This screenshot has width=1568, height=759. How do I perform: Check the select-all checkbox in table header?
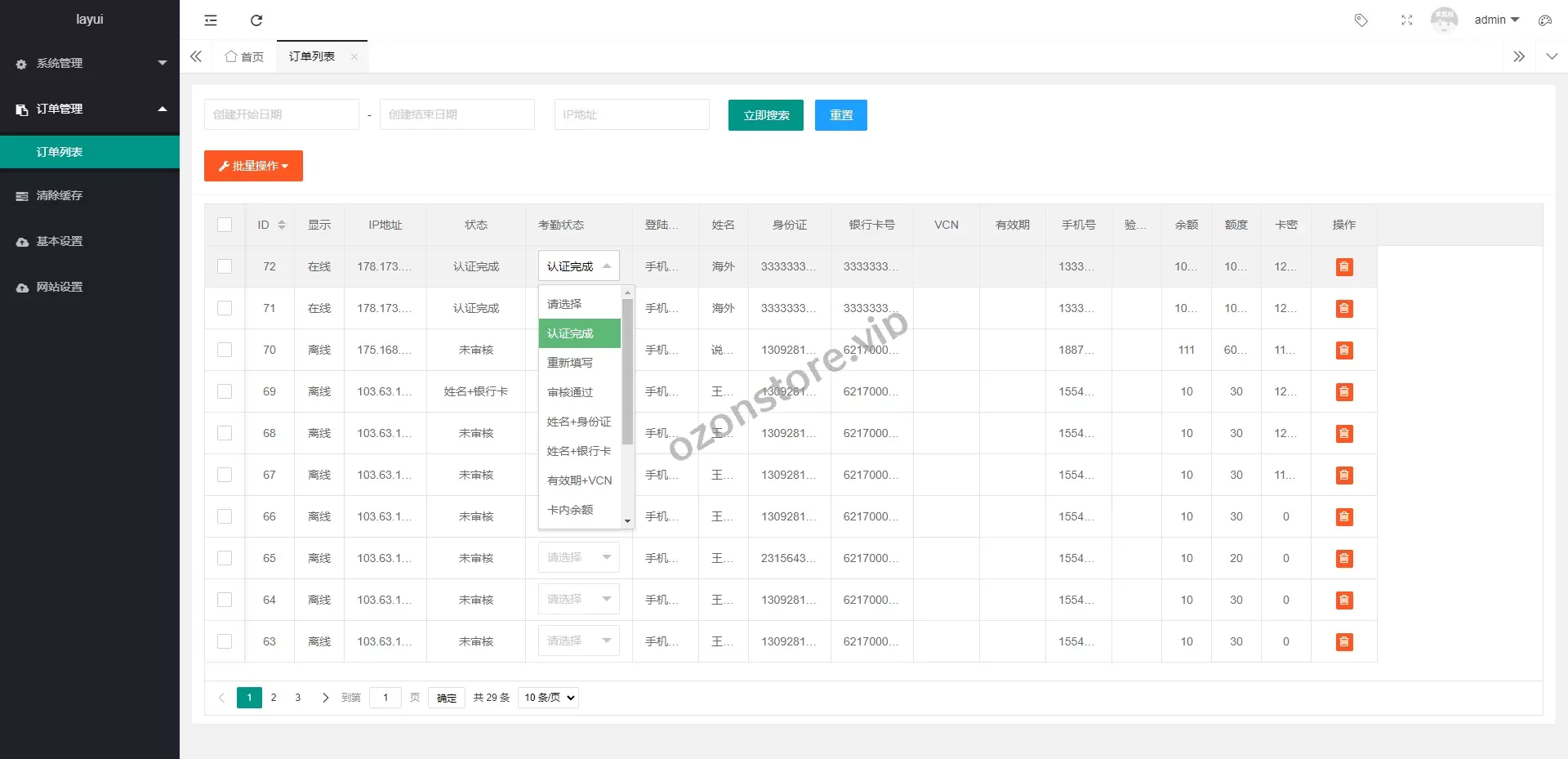click(x=225, y=225)
